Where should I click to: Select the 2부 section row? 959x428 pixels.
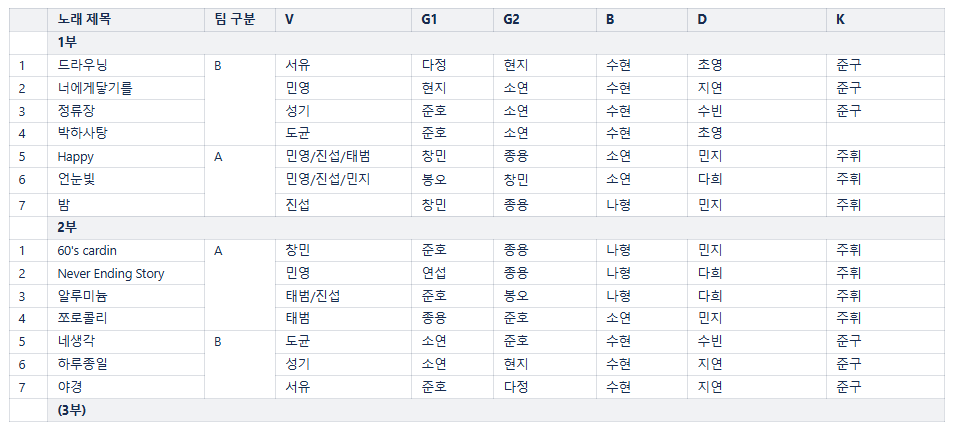pyautogui.click(x=67, y=227)
